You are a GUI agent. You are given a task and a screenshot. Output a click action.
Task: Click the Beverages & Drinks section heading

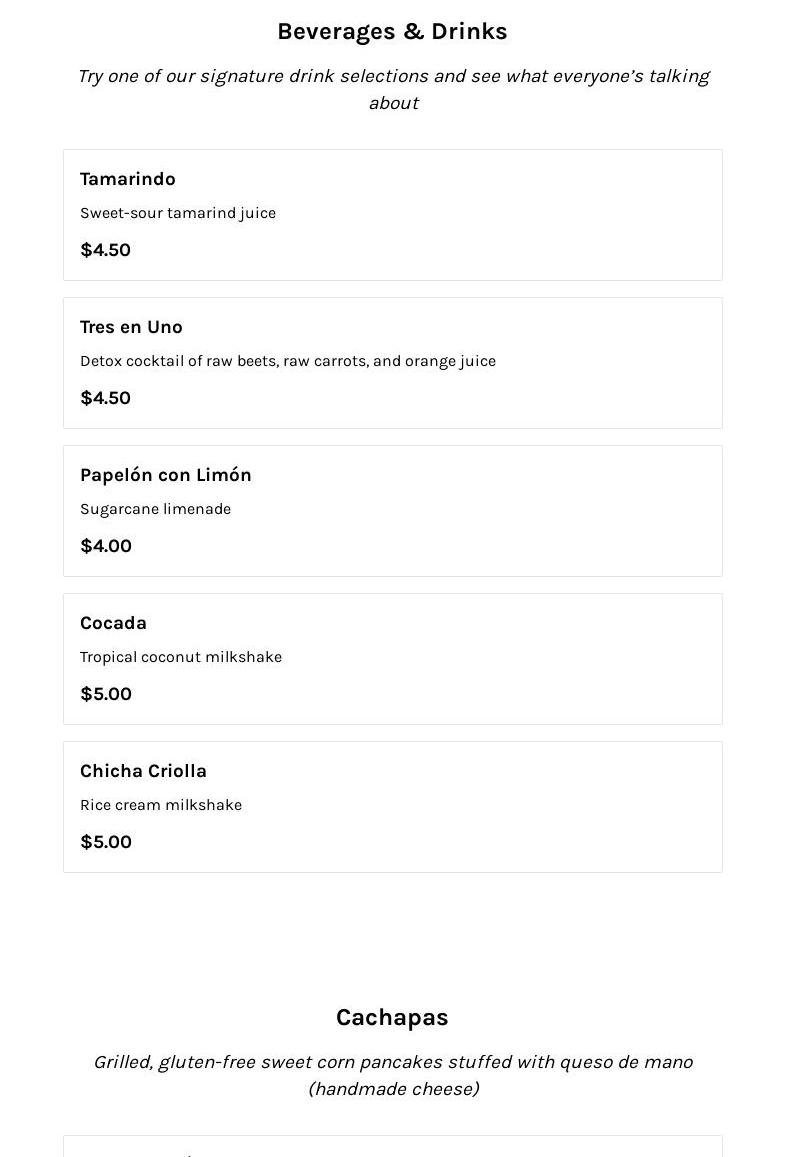coord(392,32)
